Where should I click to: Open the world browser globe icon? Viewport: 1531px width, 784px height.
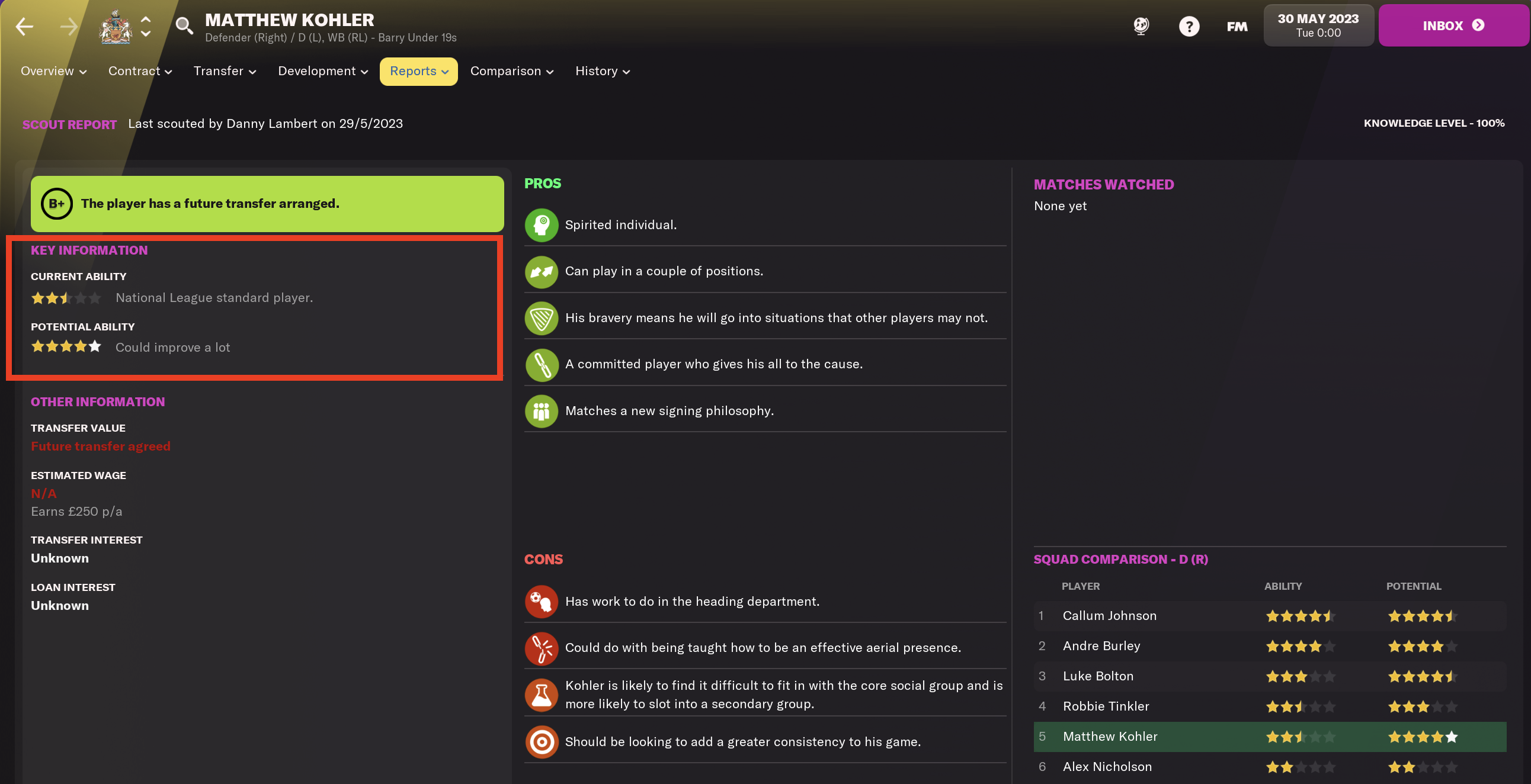1141,26
